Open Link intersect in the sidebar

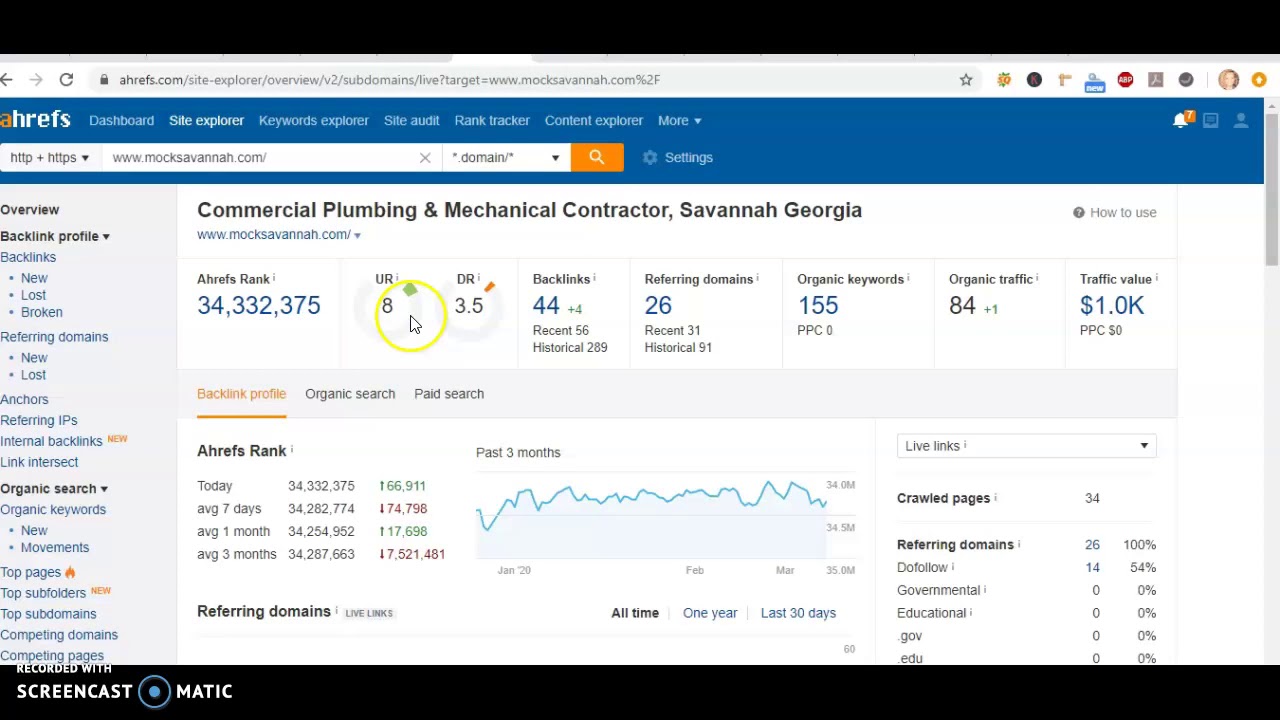pos(39,462)
